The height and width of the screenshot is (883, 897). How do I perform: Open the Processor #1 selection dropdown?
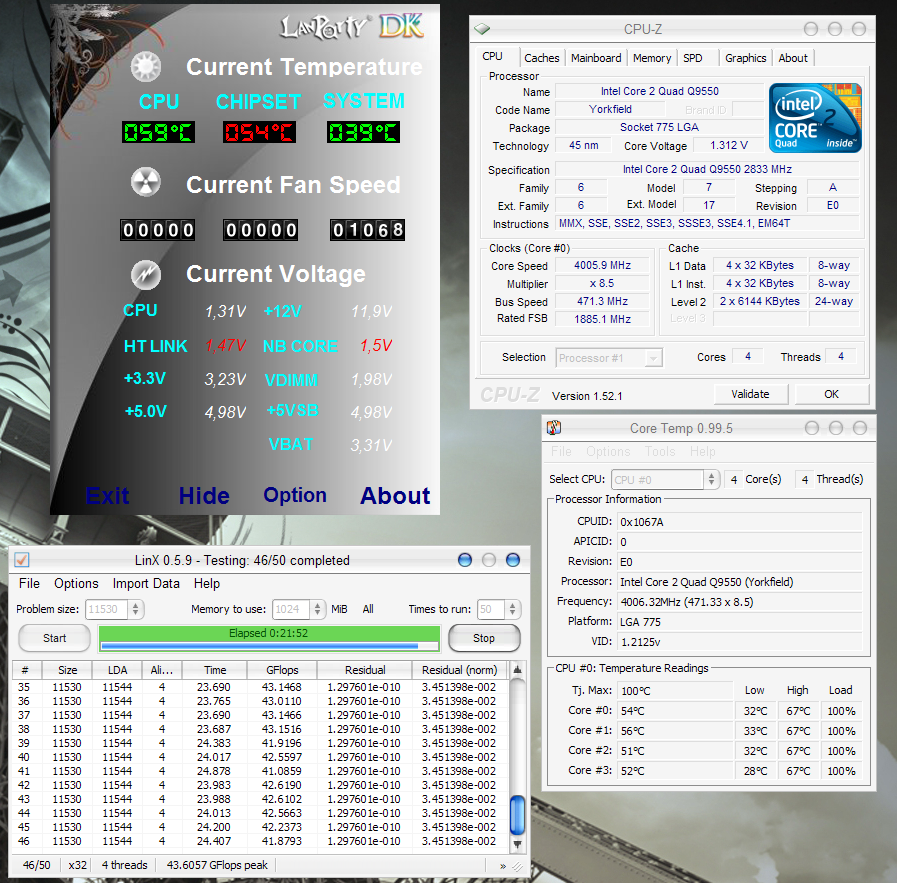pos(609,358)
